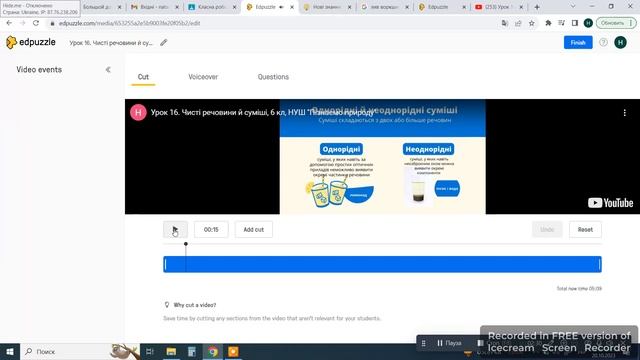Bookmark this page with star icon

point(531,23)
